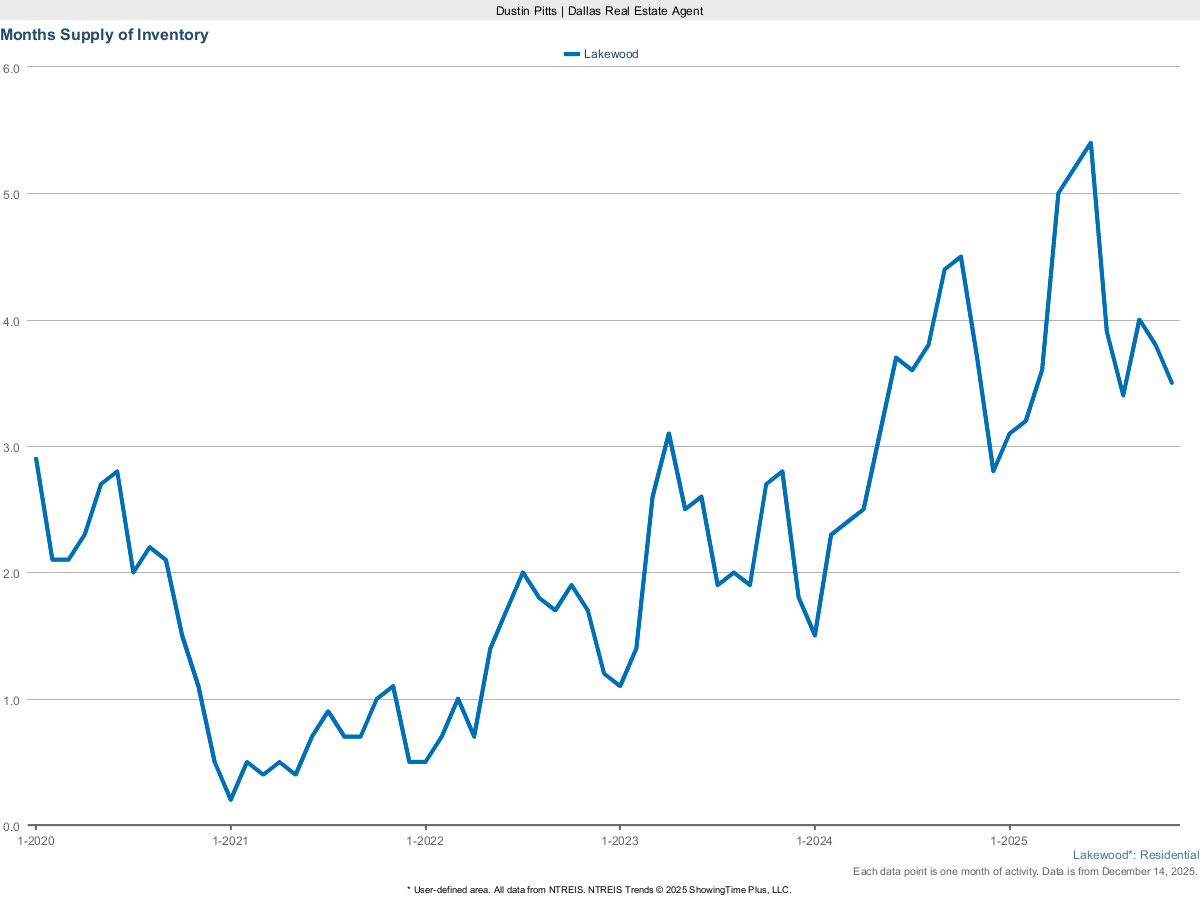
Task: Select the 1-2021 x-axis label
Action: coord(230,841)
